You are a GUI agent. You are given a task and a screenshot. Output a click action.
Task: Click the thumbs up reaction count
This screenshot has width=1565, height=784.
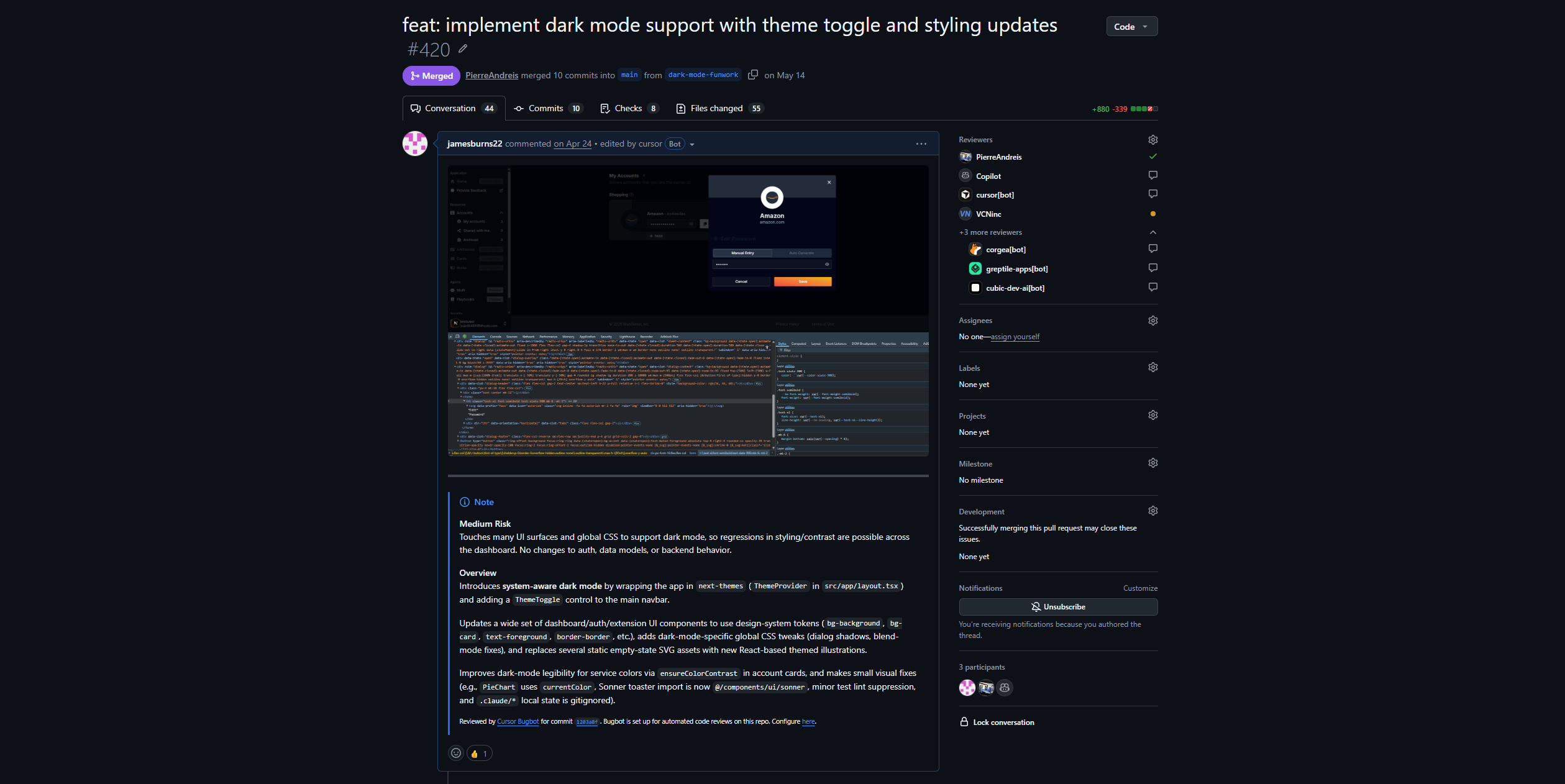click(x=480, y=754)
